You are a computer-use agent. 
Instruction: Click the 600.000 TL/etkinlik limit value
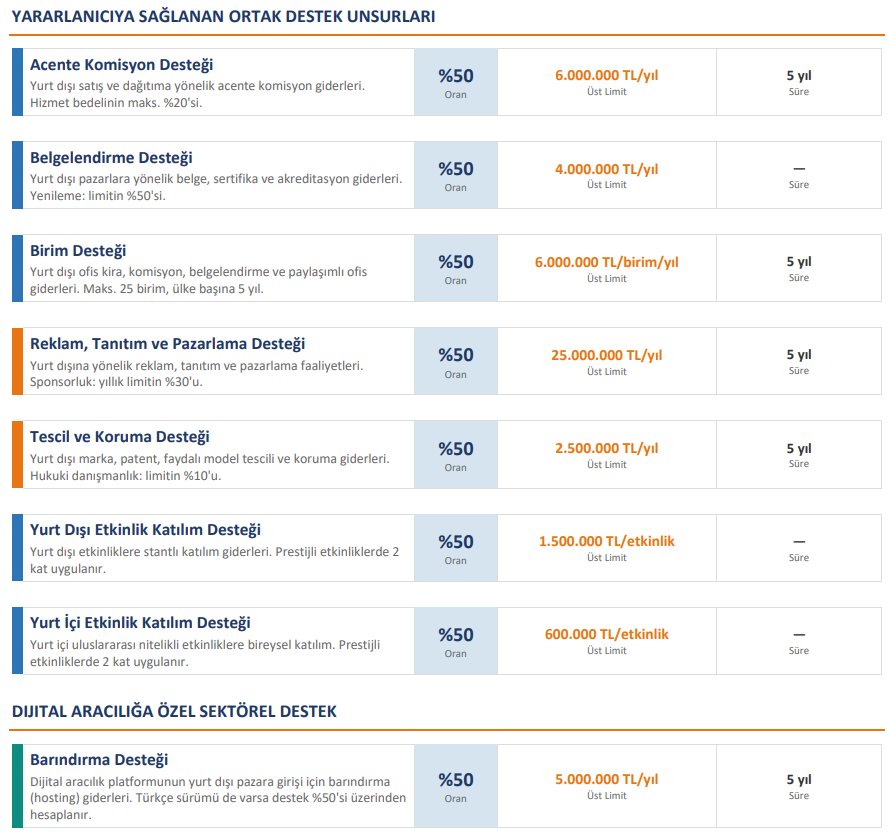click(x=606, y=634)
